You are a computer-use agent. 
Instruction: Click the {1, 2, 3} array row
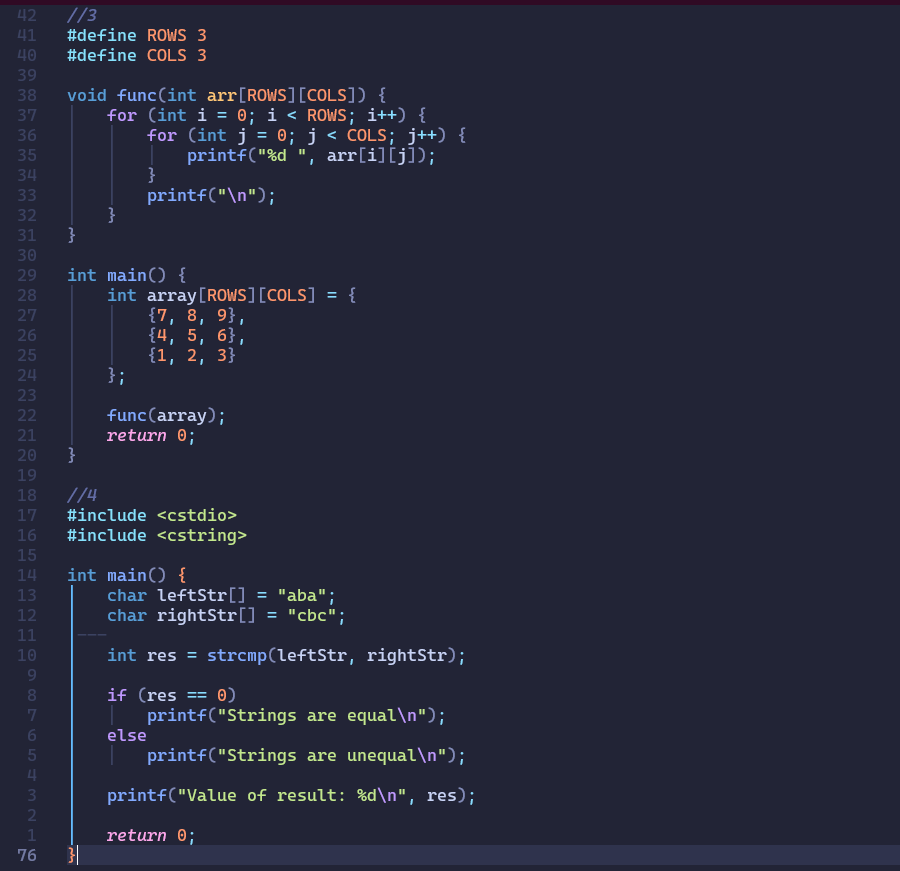pos(192,356)
